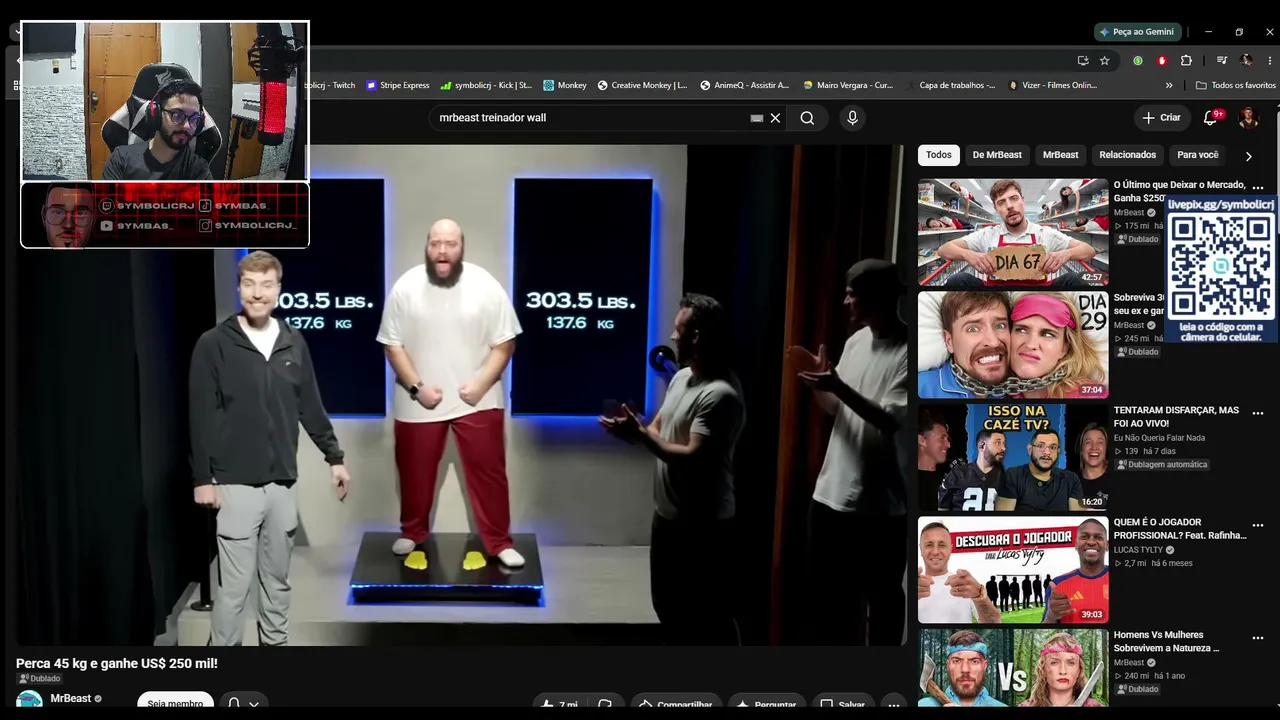The image size is (1280, 720).
Task: Open the Chrome profile avatar
Action: point(1246,60)
